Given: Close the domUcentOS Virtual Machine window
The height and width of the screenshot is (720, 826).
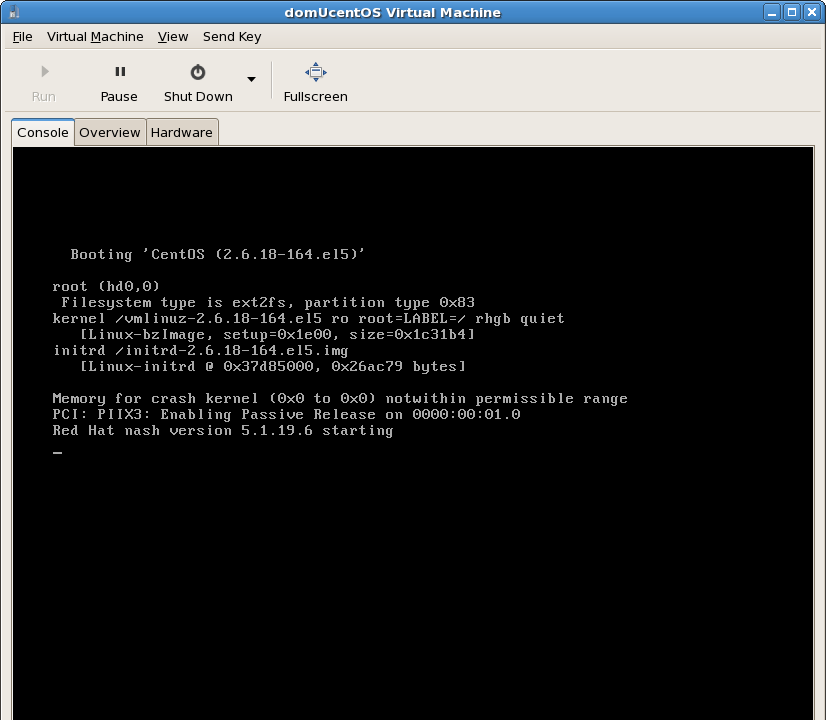Looking at the screenshot, I should click(x=811, y=12).
